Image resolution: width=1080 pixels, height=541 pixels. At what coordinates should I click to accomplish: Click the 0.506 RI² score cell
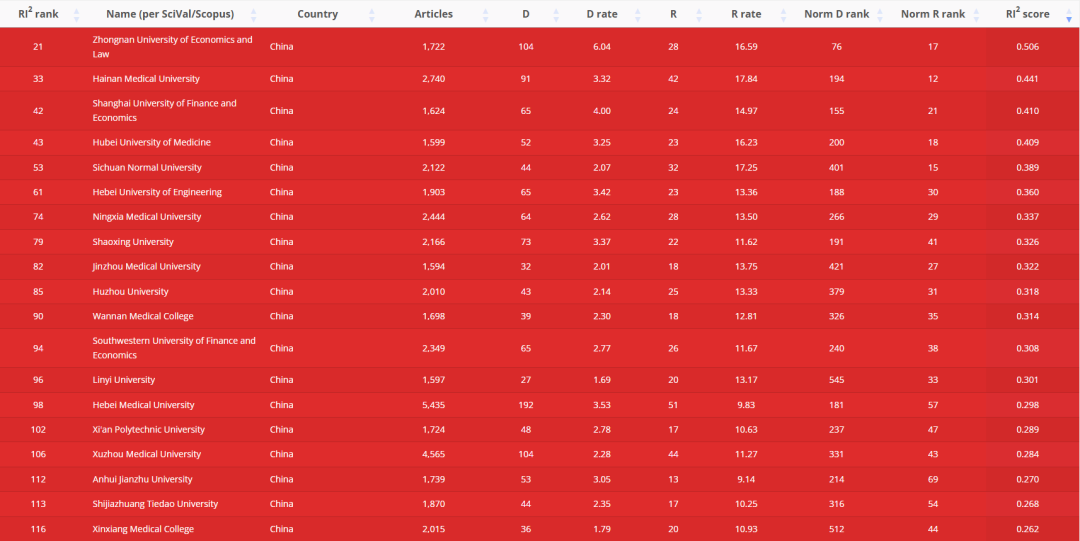coord(1027,47)
